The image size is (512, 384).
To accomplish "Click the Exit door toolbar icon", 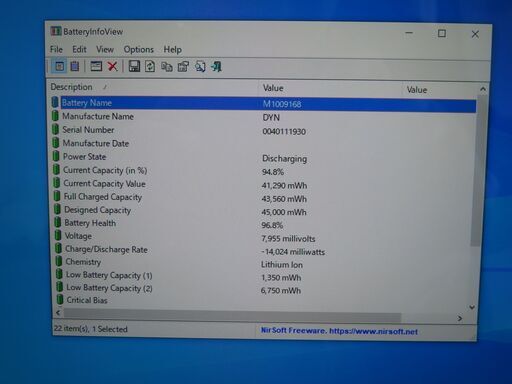I will (x=217, y=67).
